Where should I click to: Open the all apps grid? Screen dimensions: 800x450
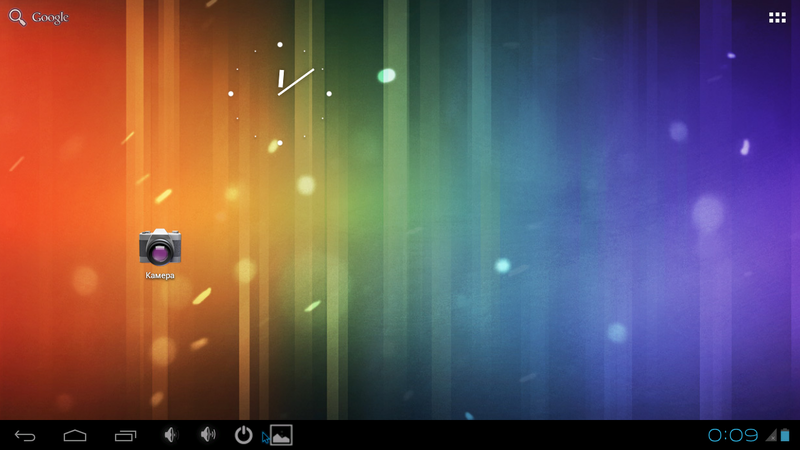pyautogui.click(x=777, y=18)
